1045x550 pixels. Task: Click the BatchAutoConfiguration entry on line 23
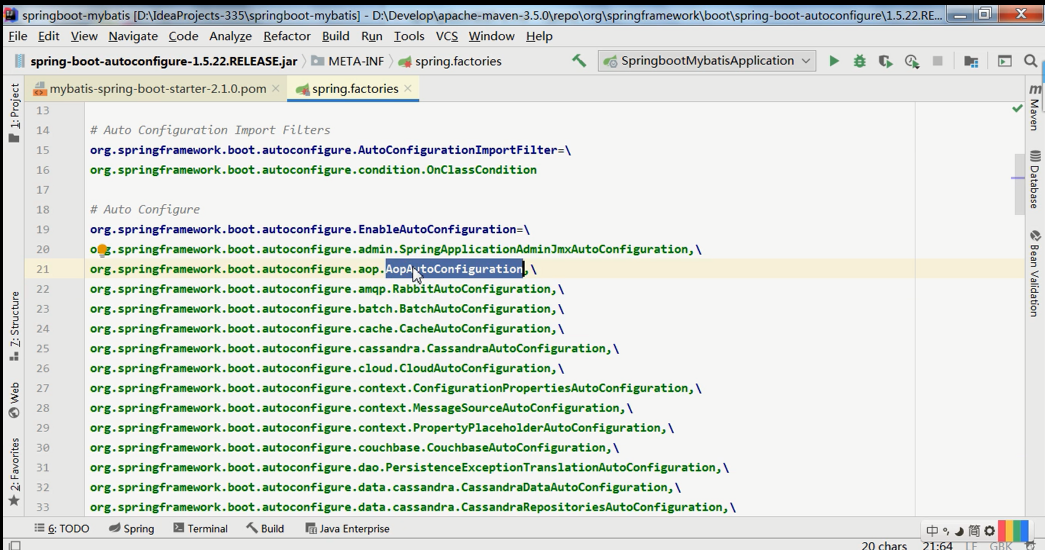coord(475,309)
